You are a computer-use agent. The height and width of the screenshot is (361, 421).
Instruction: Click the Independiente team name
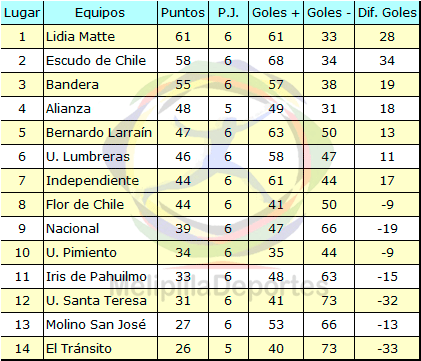(x=92, y=181)
